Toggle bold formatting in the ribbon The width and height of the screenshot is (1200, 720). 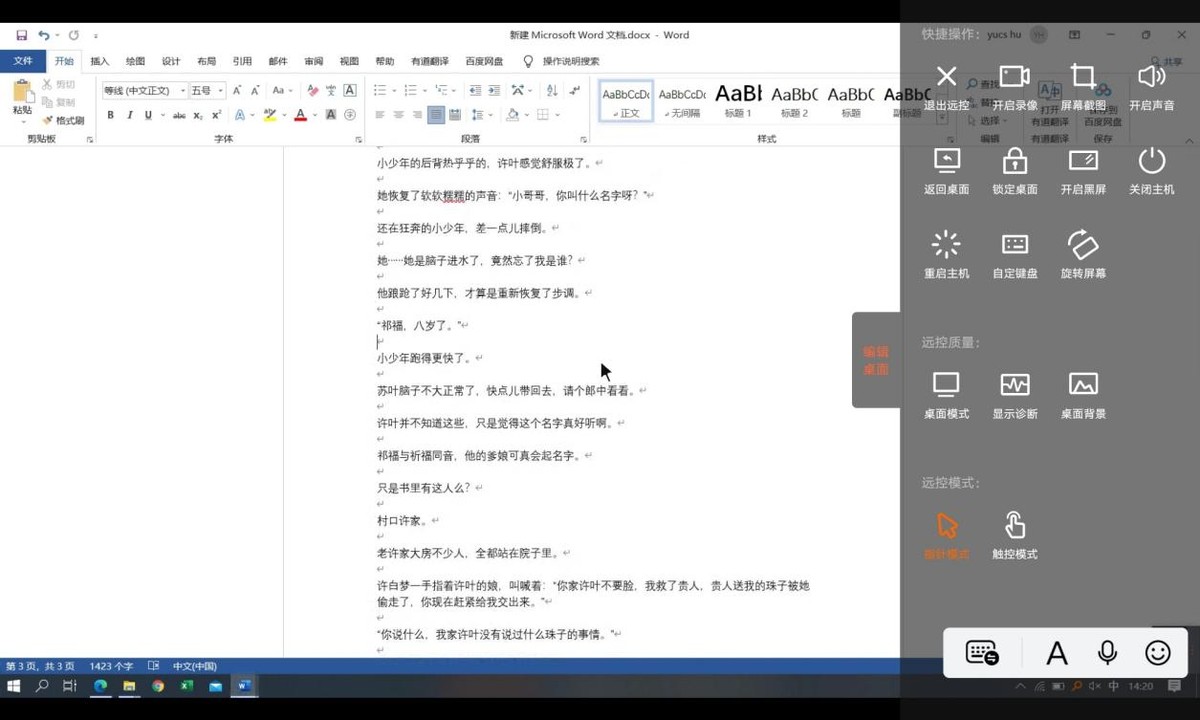tap(110, 115)
